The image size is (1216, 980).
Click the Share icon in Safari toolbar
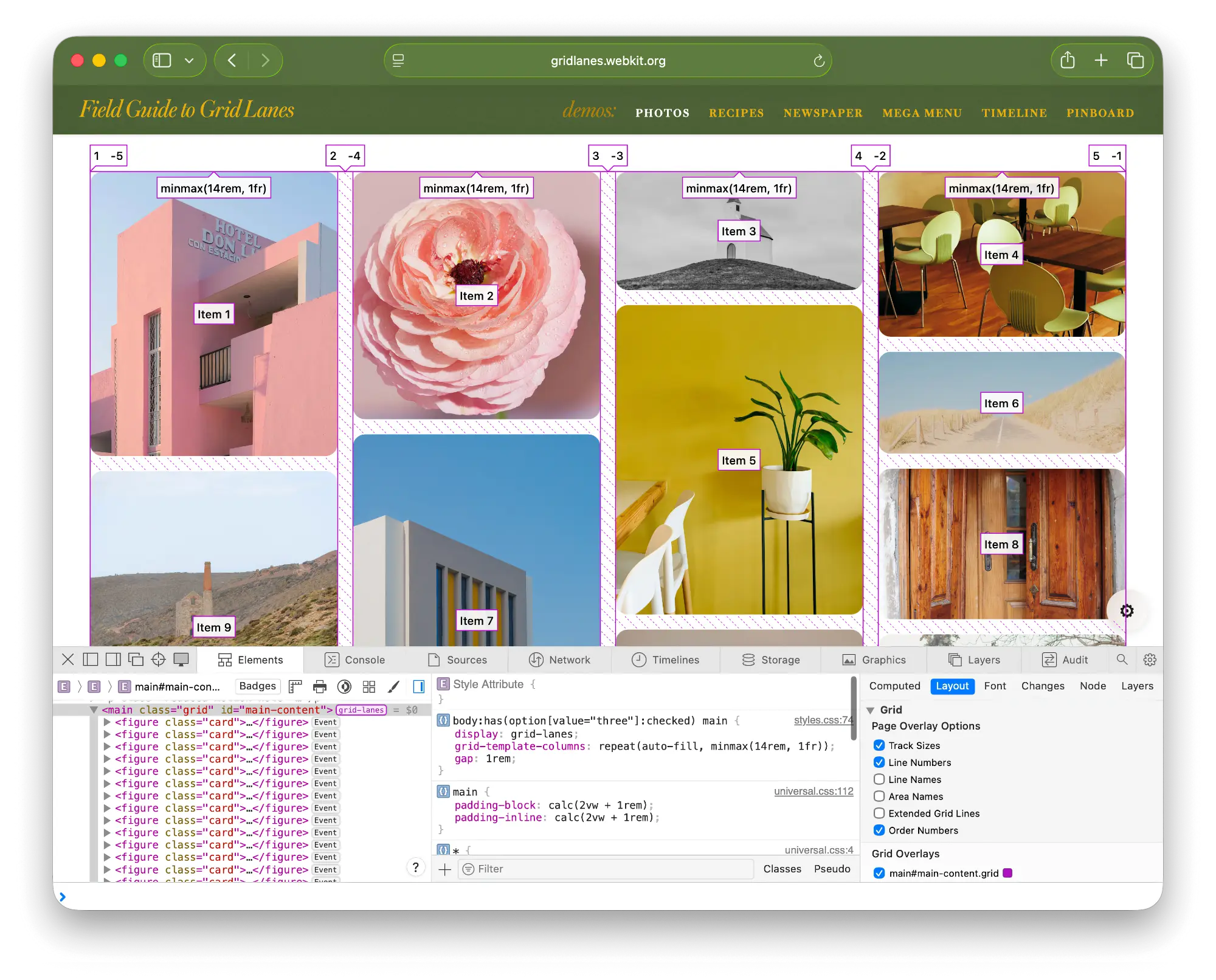point(1068,60)
